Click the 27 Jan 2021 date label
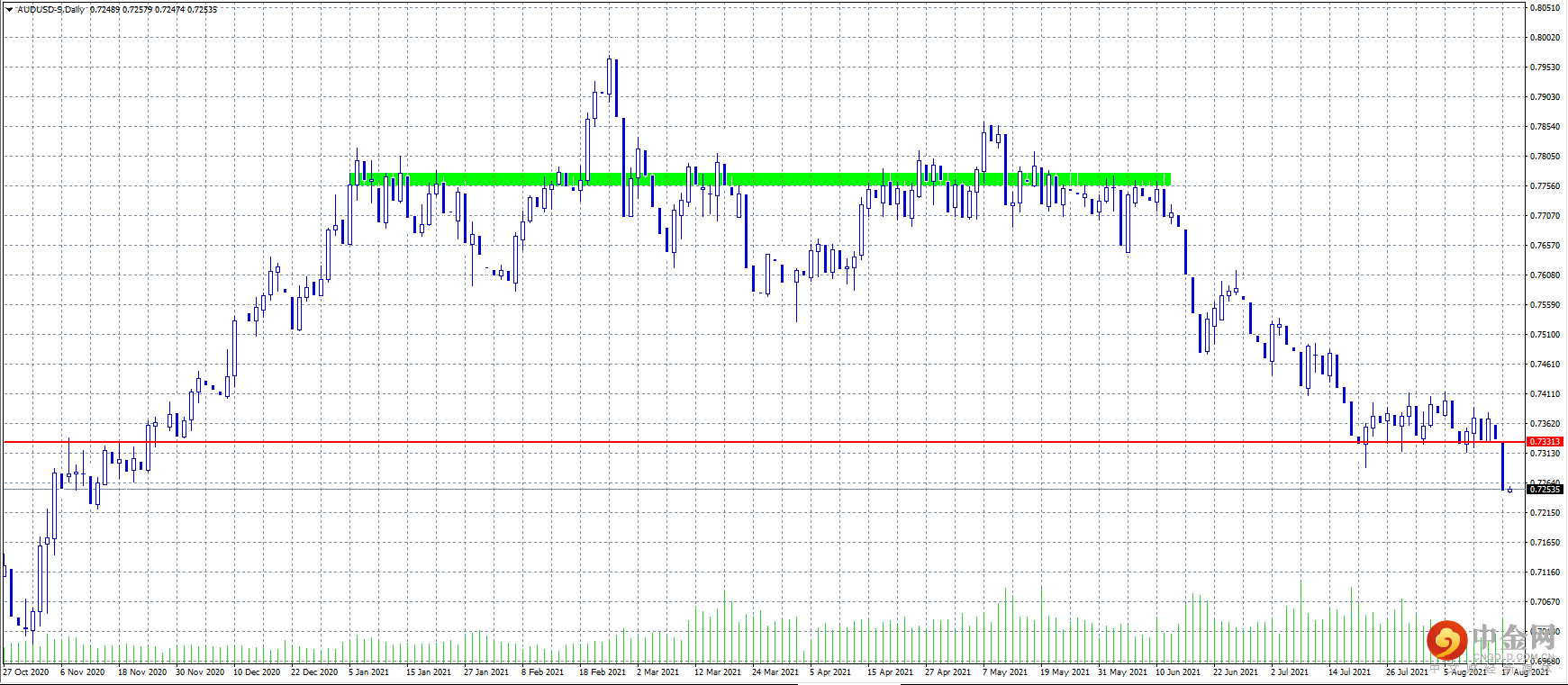 point(486,671)
